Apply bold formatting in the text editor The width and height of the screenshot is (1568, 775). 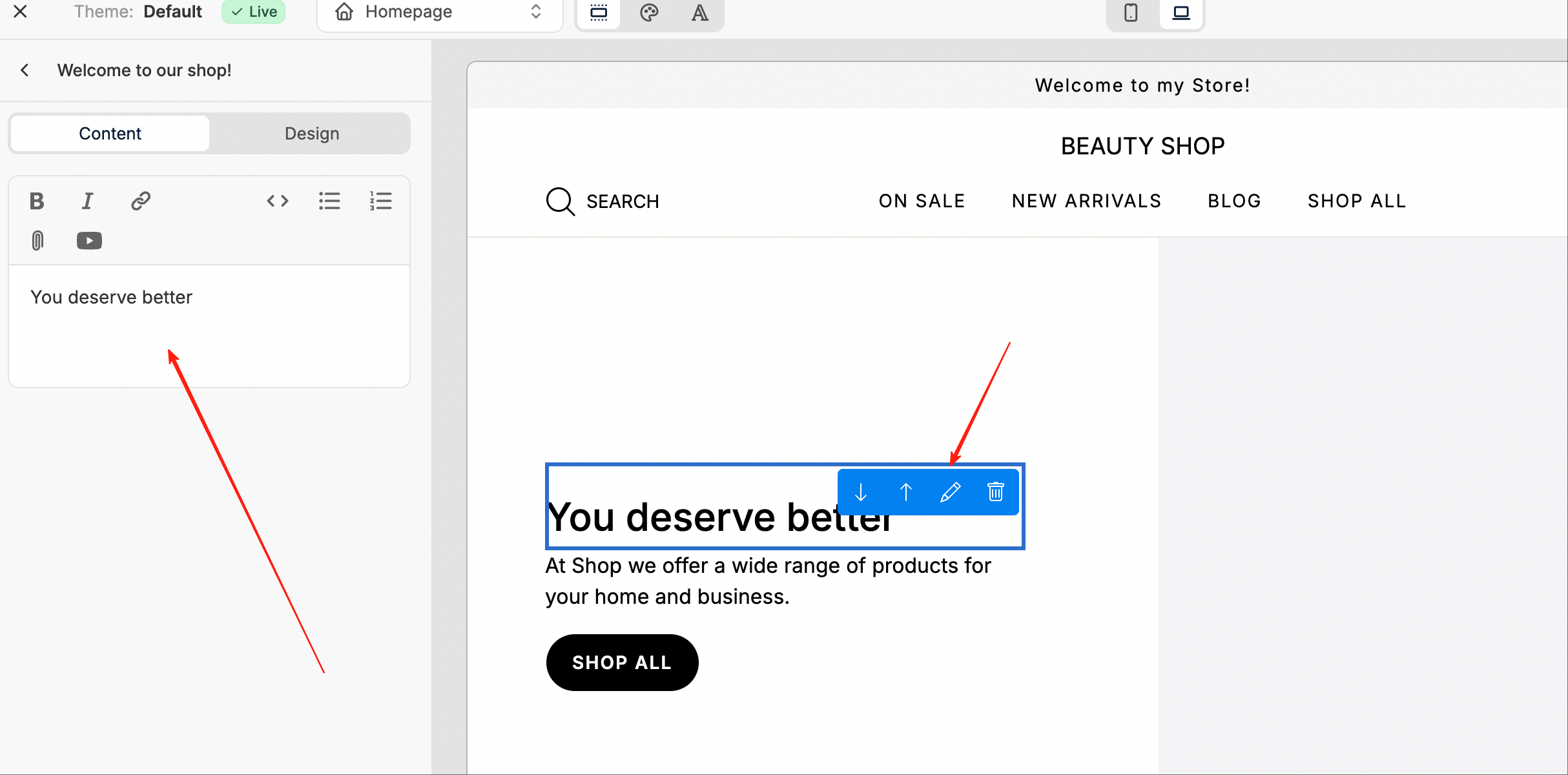point(37,201)
